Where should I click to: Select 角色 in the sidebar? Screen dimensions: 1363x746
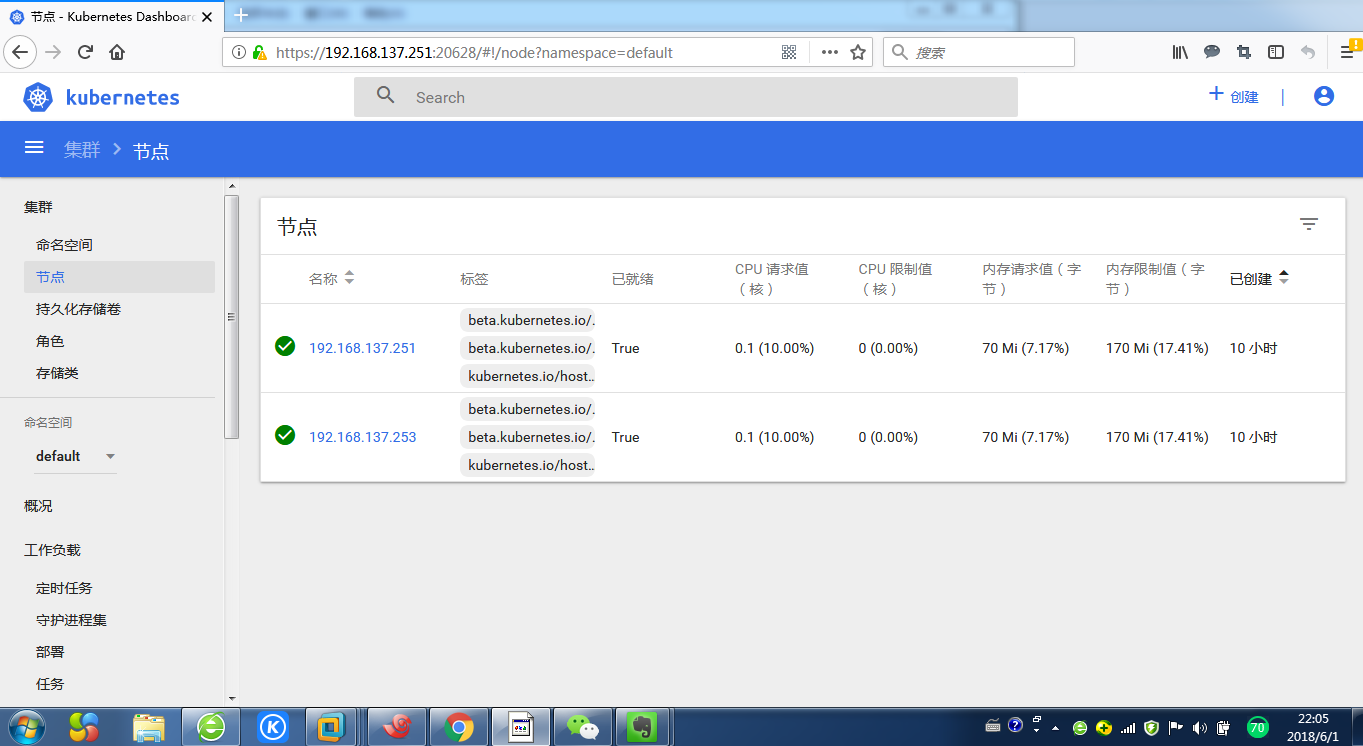[50, 341]
